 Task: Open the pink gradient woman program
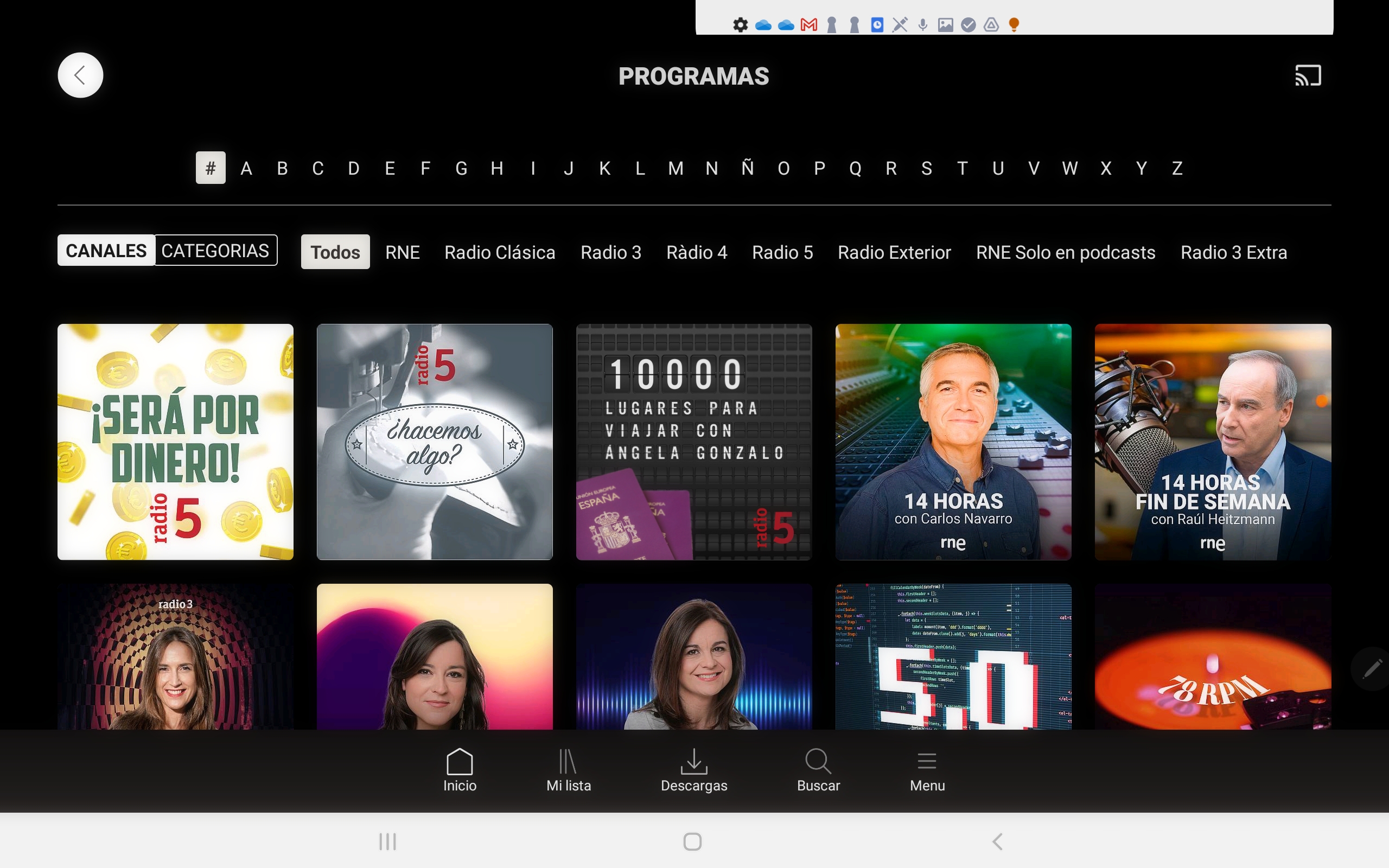tap(435, 657)
